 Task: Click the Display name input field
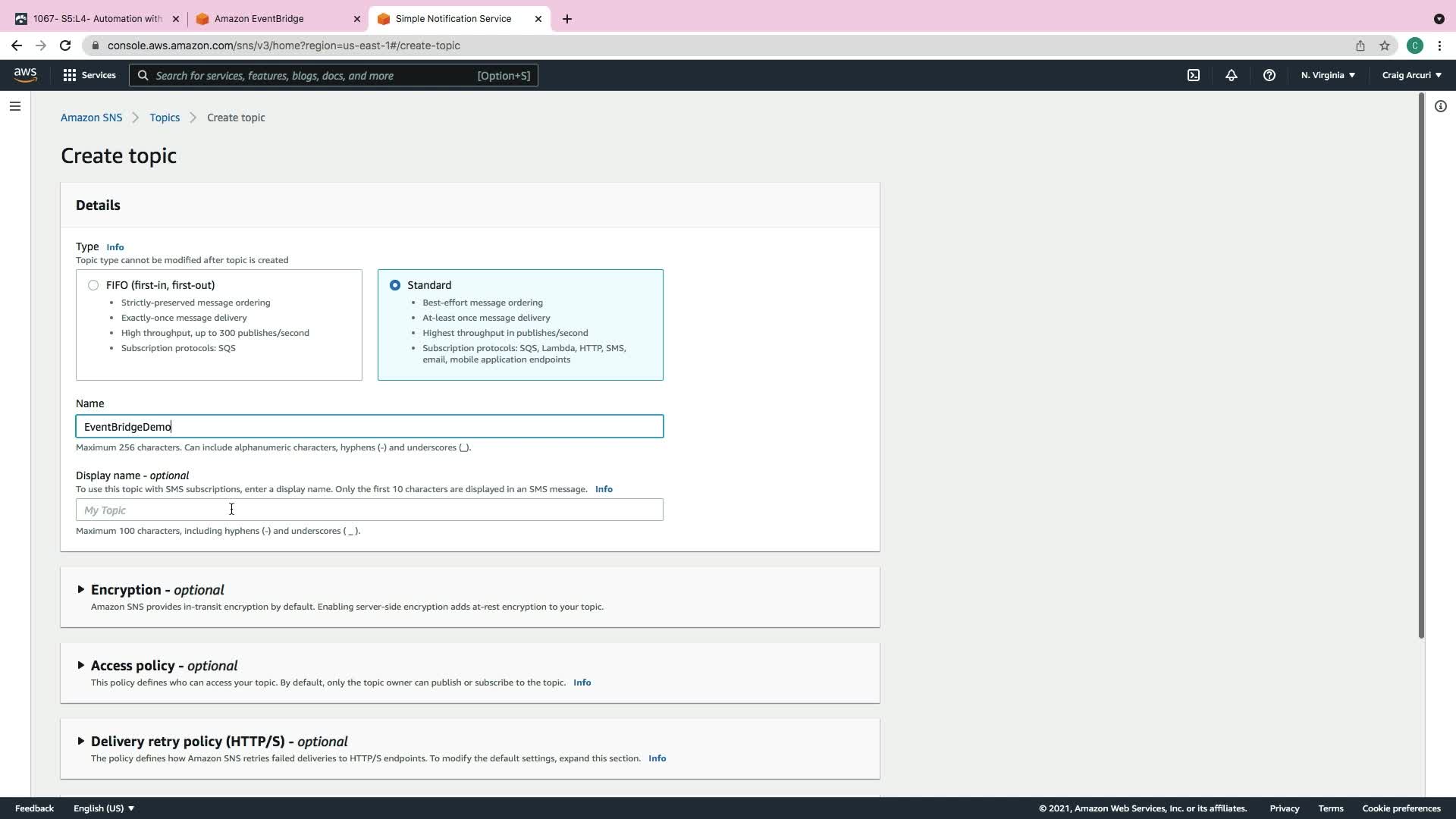pyautogui.click(x=369, y=510)
